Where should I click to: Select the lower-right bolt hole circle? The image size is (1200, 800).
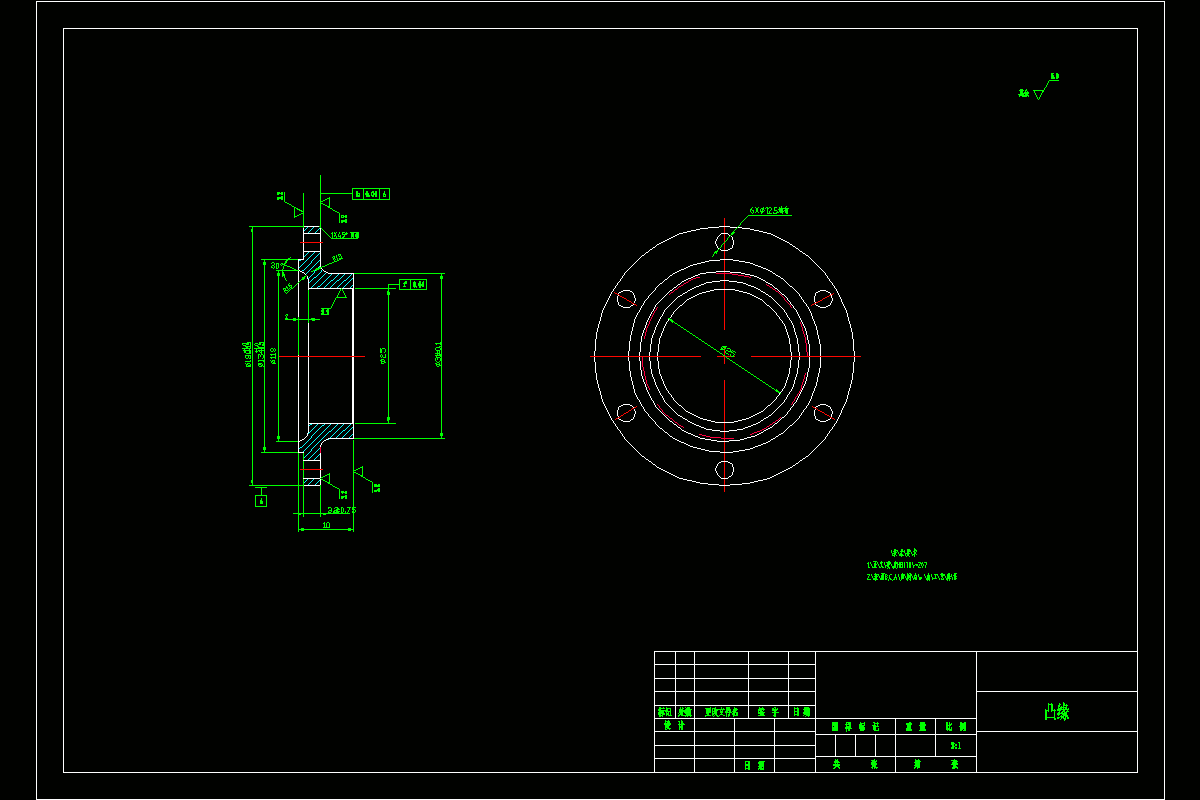click(x=823, y=412)
